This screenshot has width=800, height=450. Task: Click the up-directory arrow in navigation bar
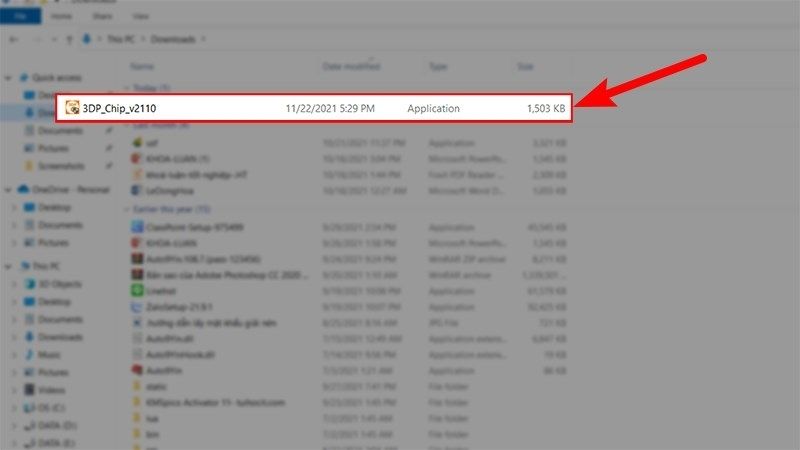[x=69, y=39]
